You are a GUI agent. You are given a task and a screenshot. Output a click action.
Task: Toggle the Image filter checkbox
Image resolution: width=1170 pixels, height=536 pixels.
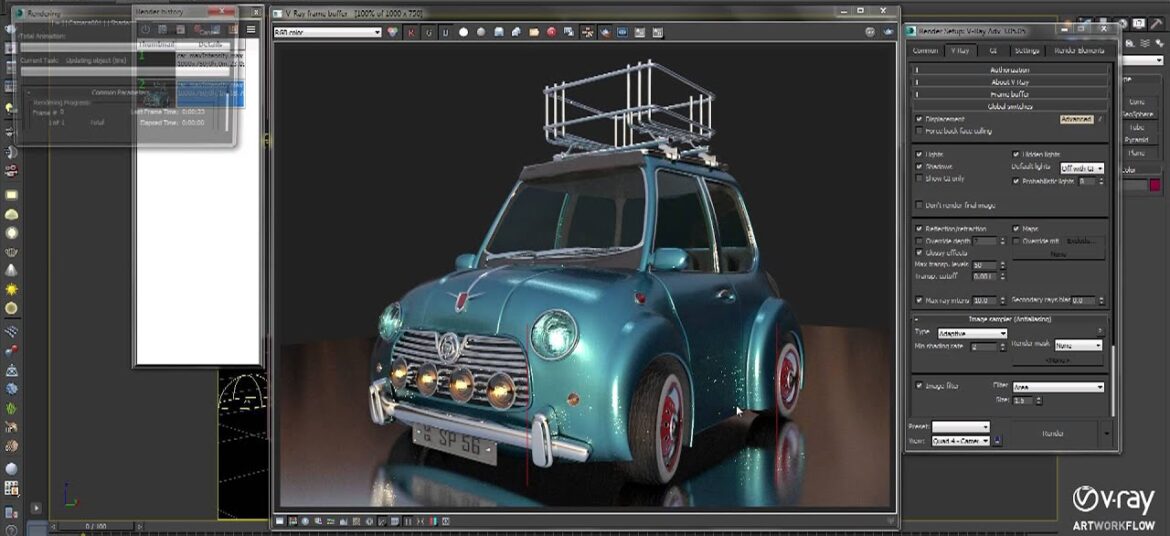919,385
